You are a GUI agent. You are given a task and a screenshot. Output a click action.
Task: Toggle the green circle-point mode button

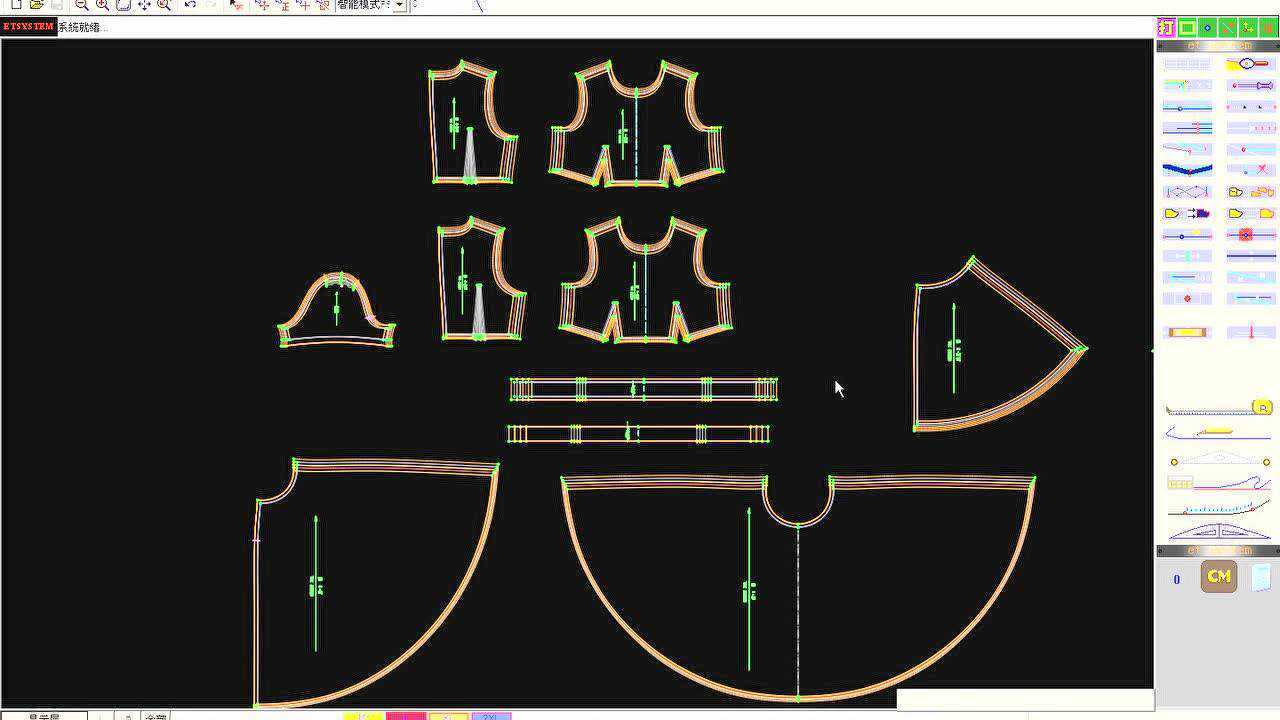coord(1207,28)
